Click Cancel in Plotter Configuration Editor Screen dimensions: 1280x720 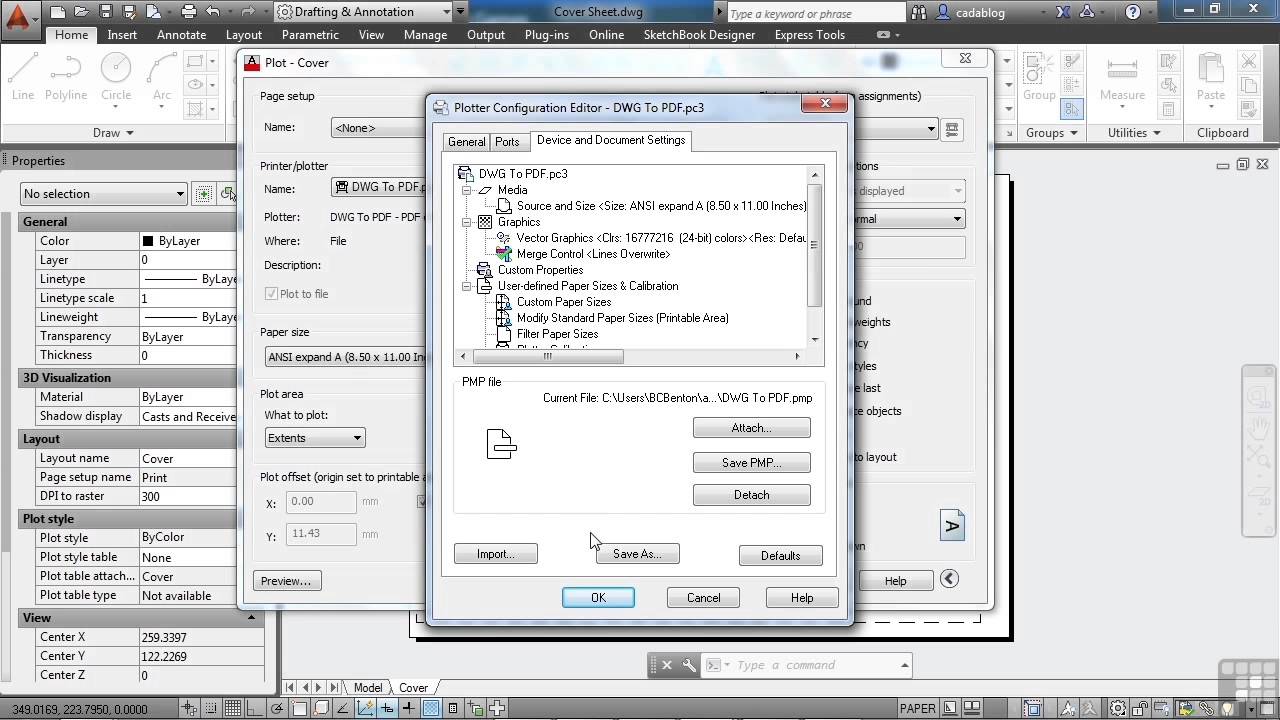coord(703,598)
